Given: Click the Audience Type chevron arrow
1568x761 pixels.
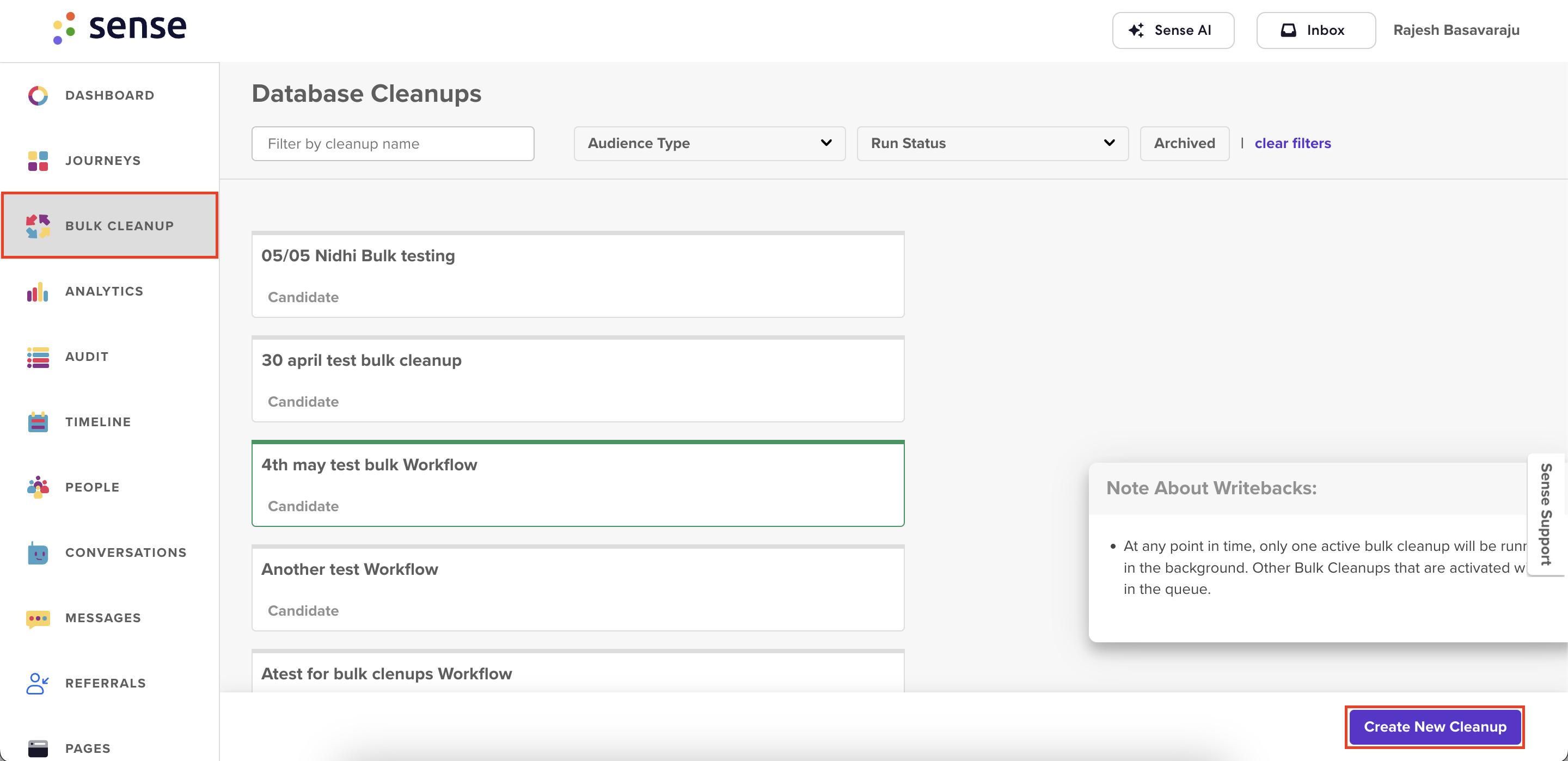Looking at the screenshot, I should (x=826, y=143).
